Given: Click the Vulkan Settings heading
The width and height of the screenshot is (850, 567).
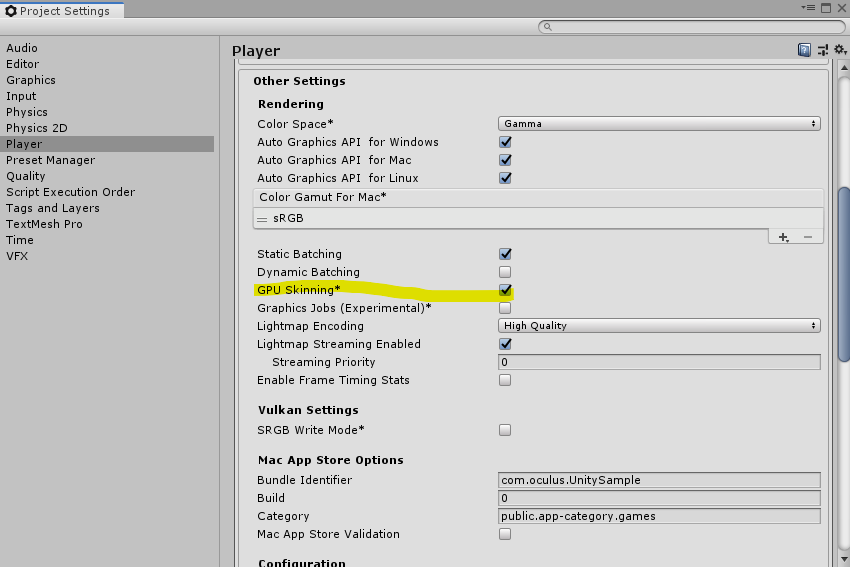Looking at the screenshot, I should (308, 410).
